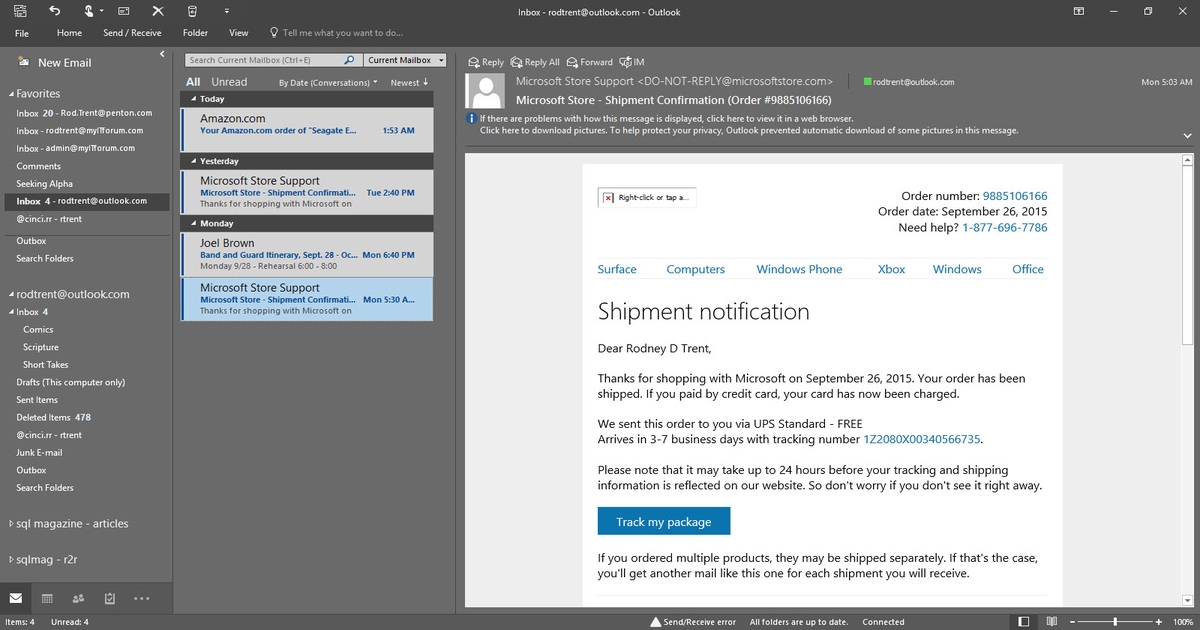Screen dimensions: 1200x630
Task: Click the IM icon above the message
Action: [632, 61]
